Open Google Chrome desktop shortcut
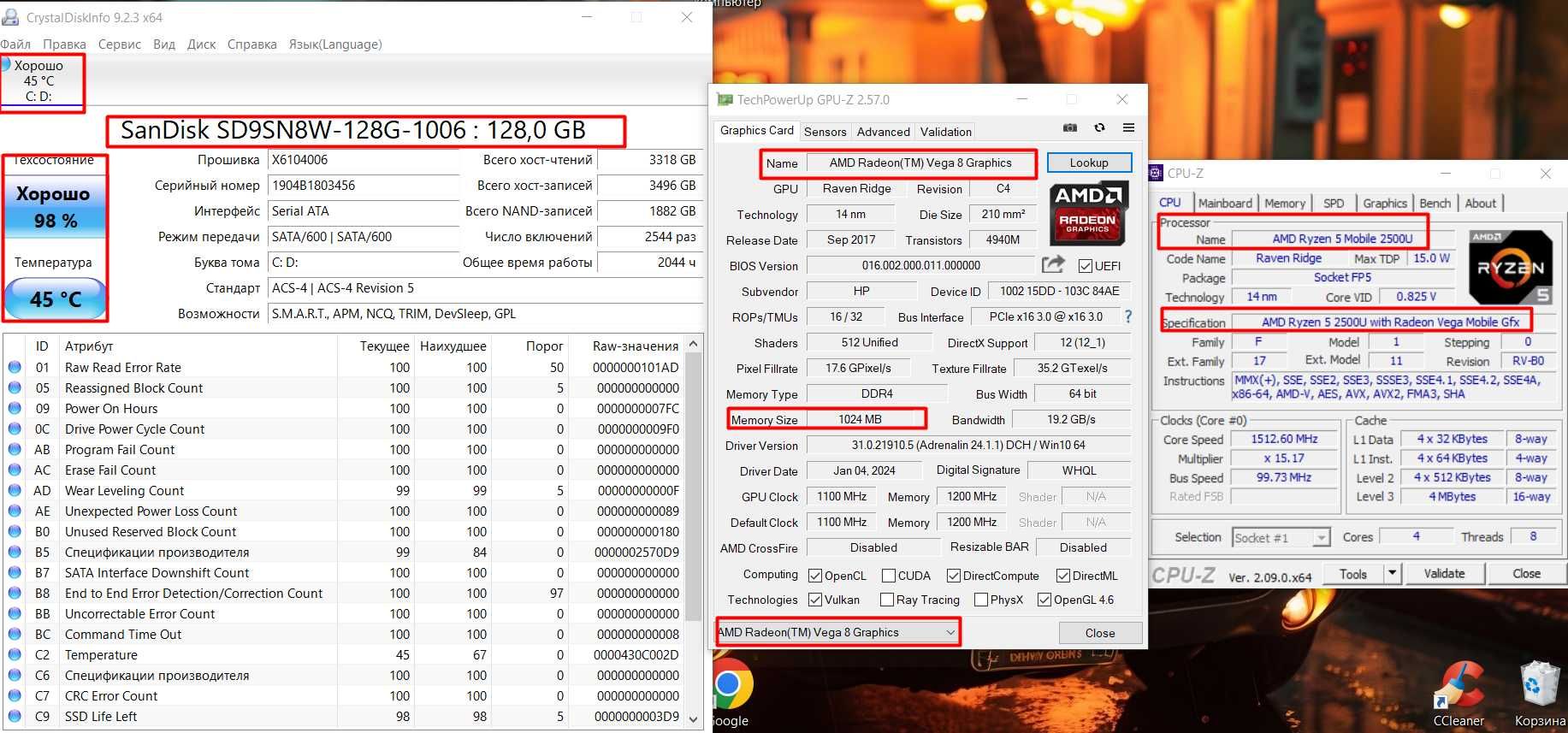This screenshot has height=733, width=1568. (730, 693)
